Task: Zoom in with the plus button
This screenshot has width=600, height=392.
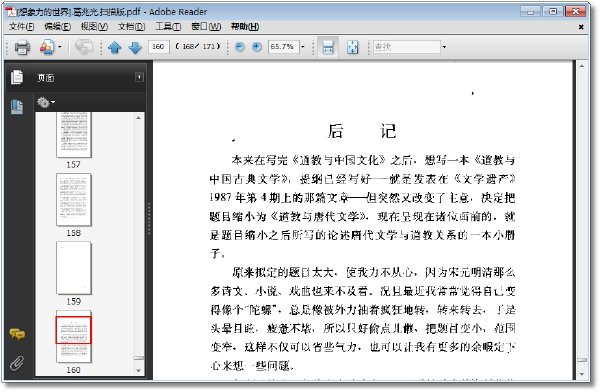Action: coord(257,47)
